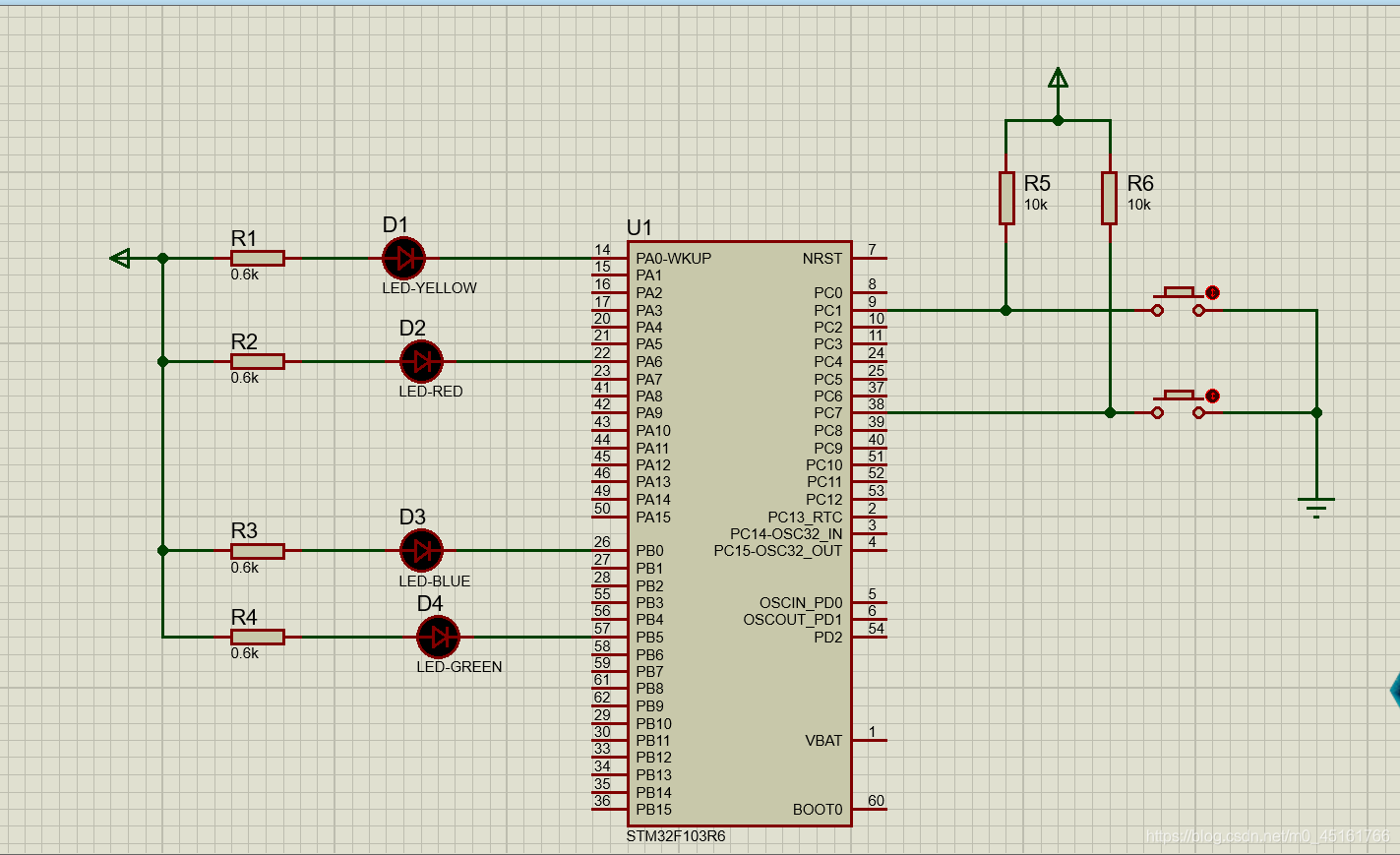Click the push button wired to PC7
This screenshot has width=1400, height=855.
pos(1178,404)
